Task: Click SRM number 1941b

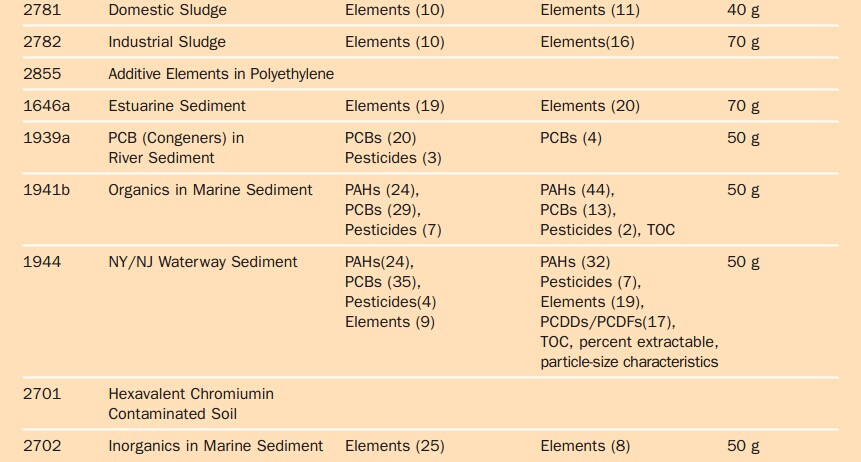Action: pos(47,190)
